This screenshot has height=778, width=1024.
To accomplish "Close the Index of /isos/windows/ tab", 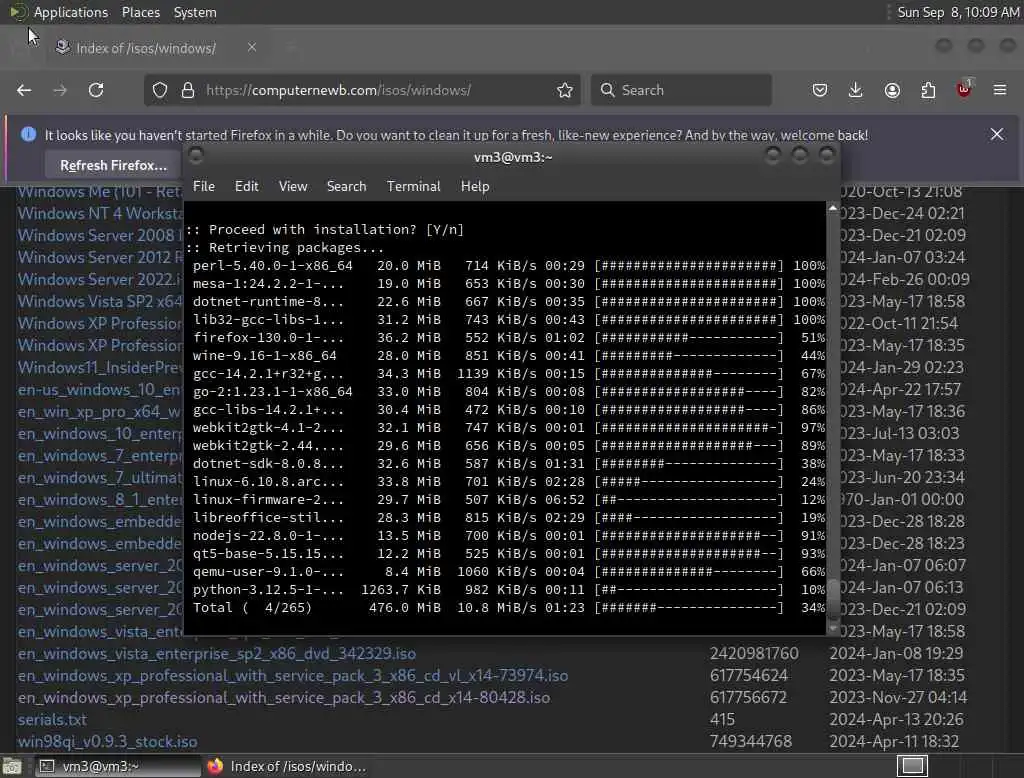I will pyautogui.click(x=252, y=47).
